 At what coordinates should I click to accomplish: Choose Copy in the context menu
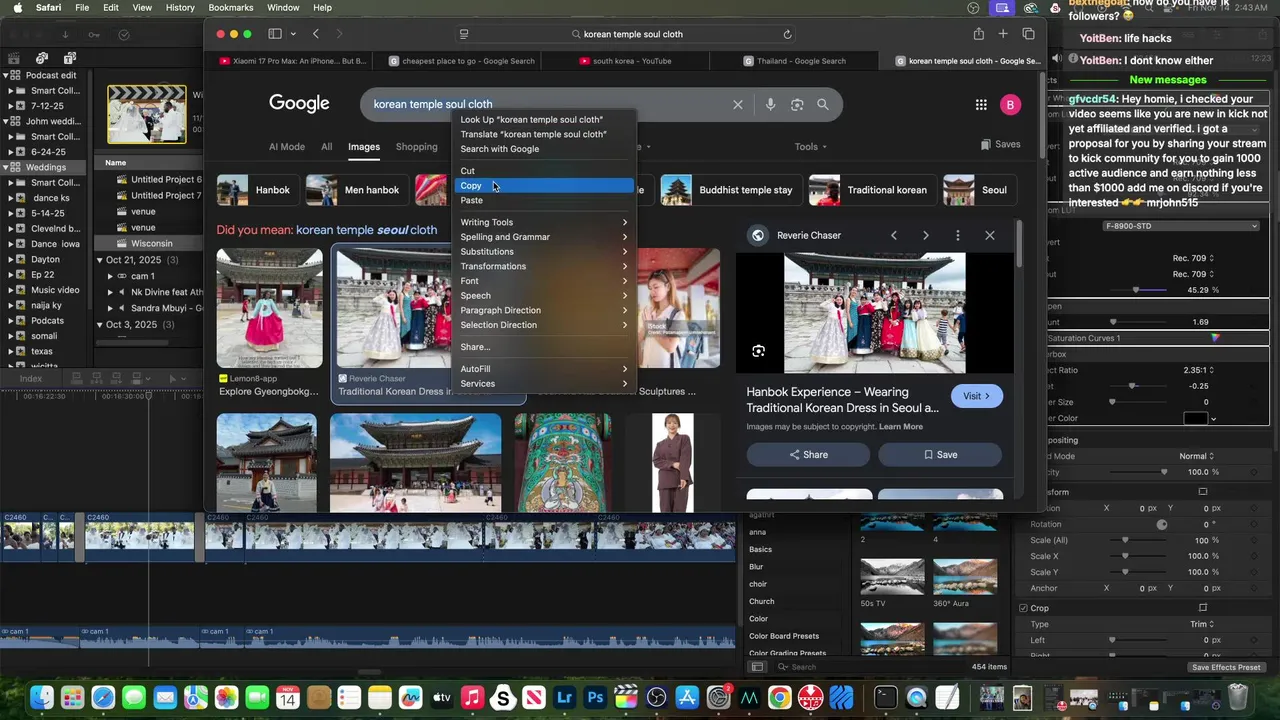coord(545,186)
